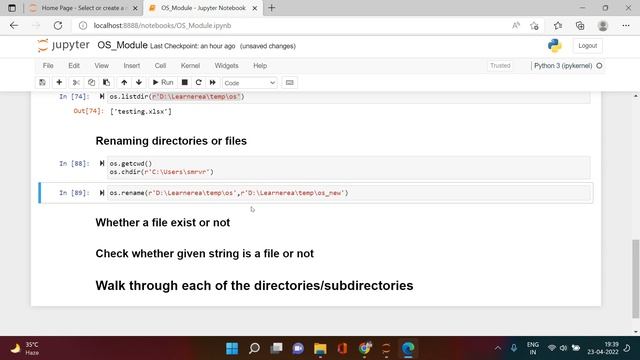Click the Logout button
The height and width of the screenshot is (360, 640).
(588, 46)
